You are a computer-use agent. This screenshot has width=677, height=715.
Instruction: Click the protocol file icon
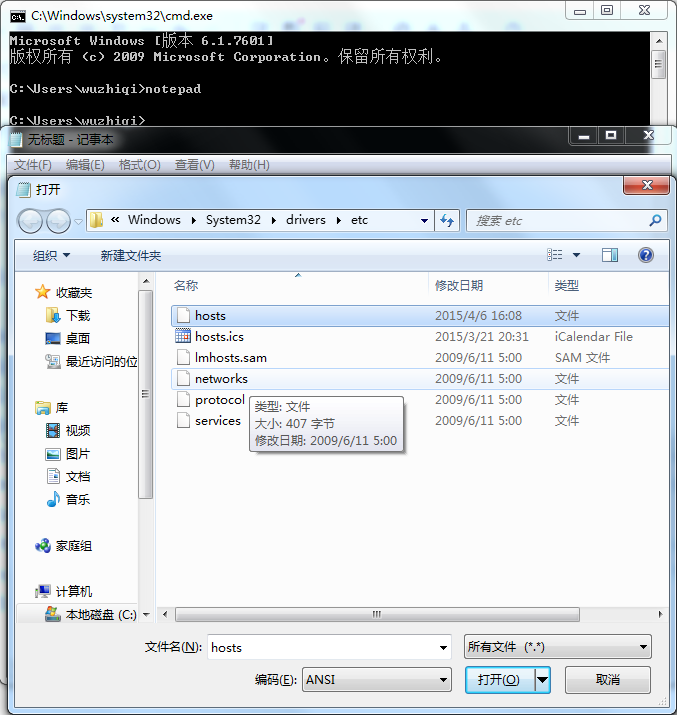[x=183, y=399]
